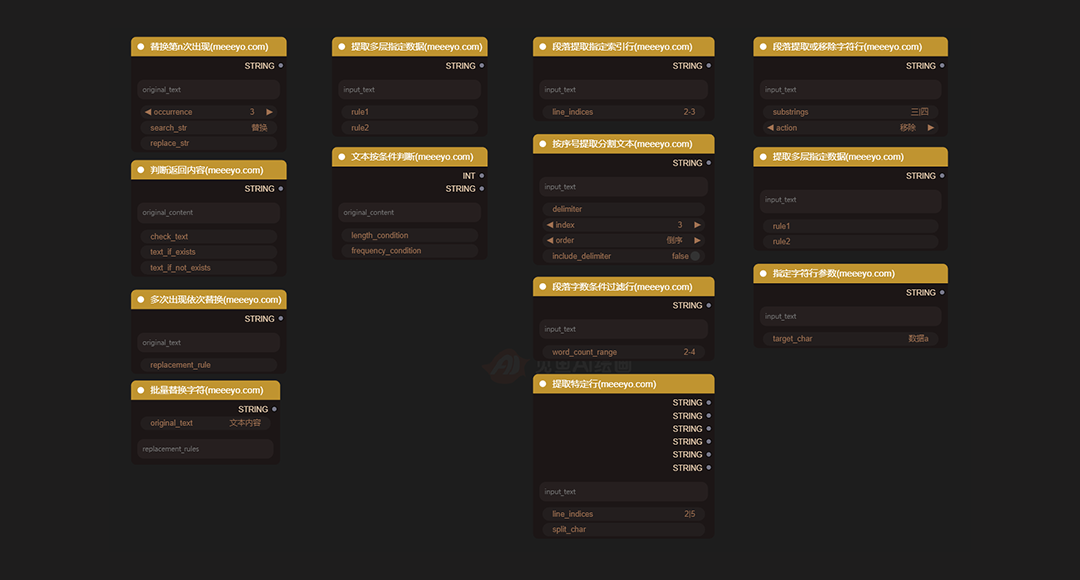The width and height of the screenshot is (1080, 580).
Task: Click STRING output slot of 按序号提取分割文本 node
Action: point(709,163)
